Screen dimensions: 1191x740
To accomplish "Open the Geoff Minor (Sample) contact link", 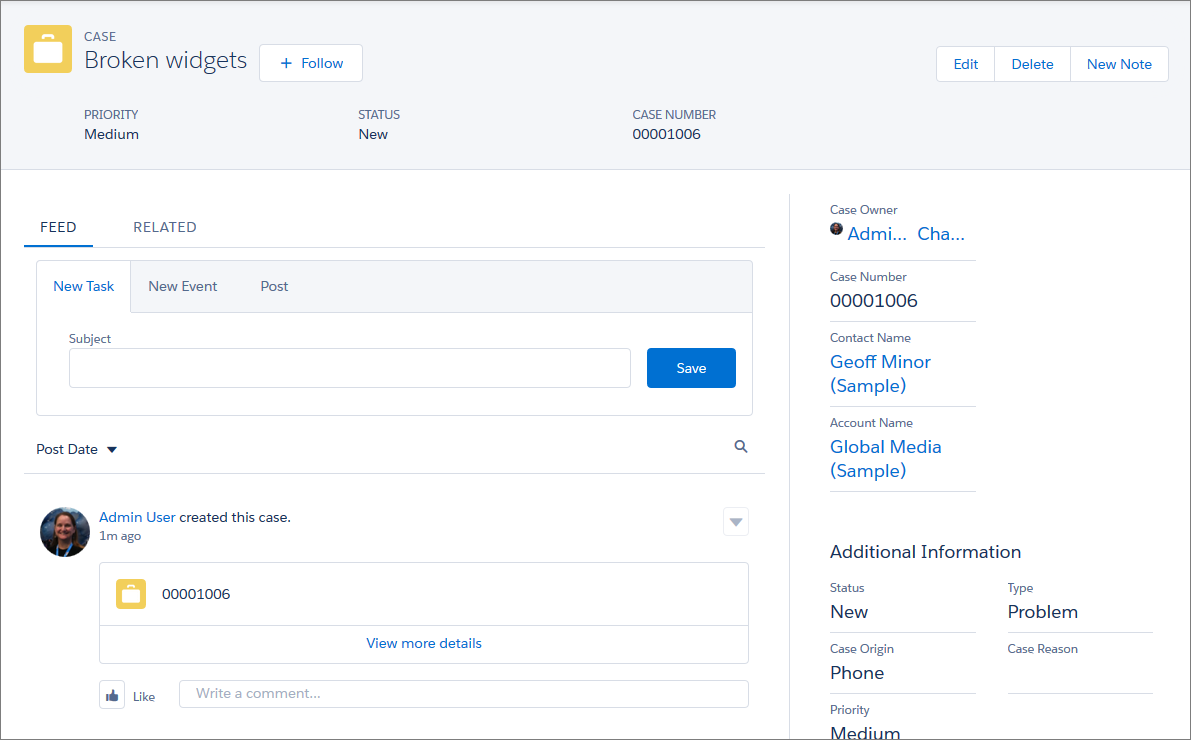I will (880, 373).
